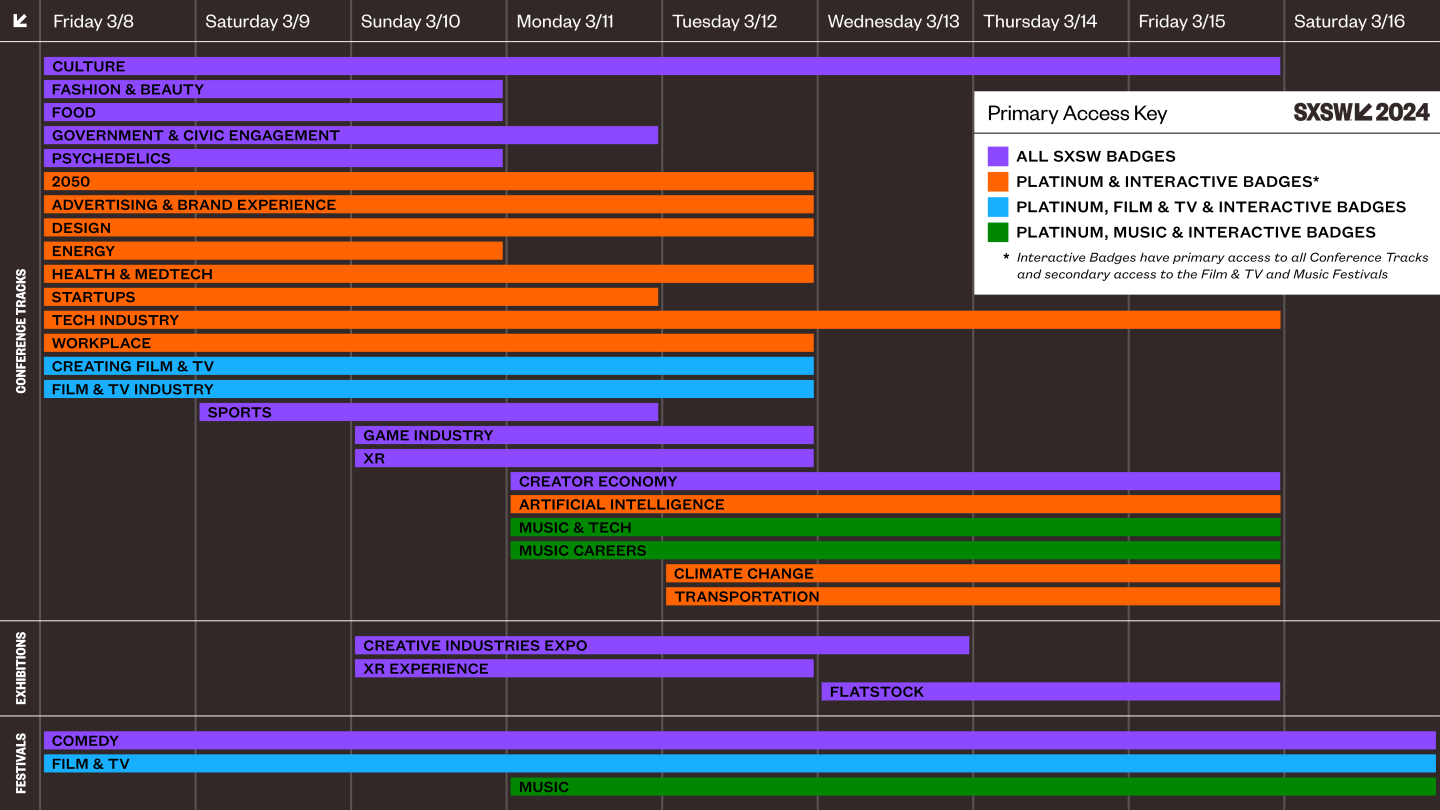Select the Wednesday 3/13 column header
The height and width of the screenshot is (810, 1440).
(x=893, y=21)
